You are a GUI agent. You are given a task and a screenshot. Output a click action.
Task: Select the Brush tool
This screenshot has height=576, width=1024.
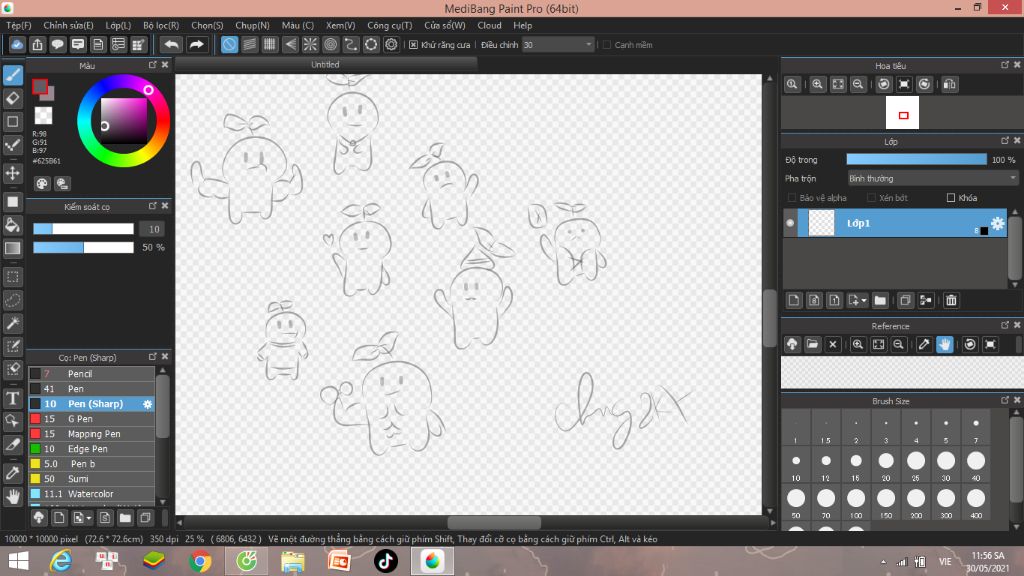tap(13, 75)
